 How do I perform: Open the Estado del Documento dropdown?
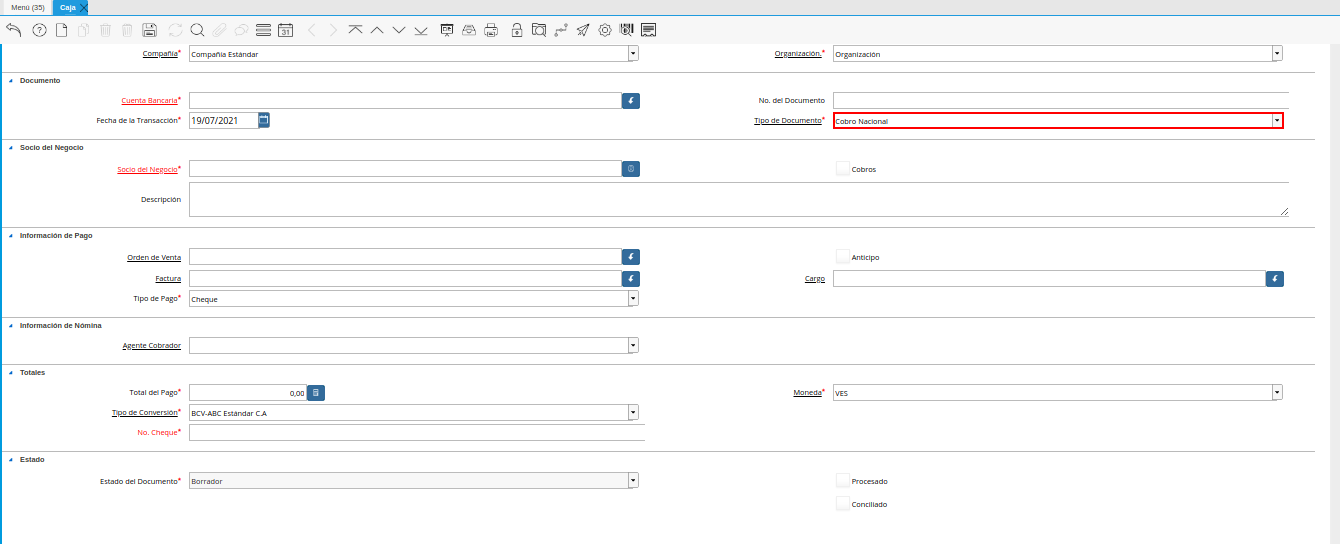[633, 481]
